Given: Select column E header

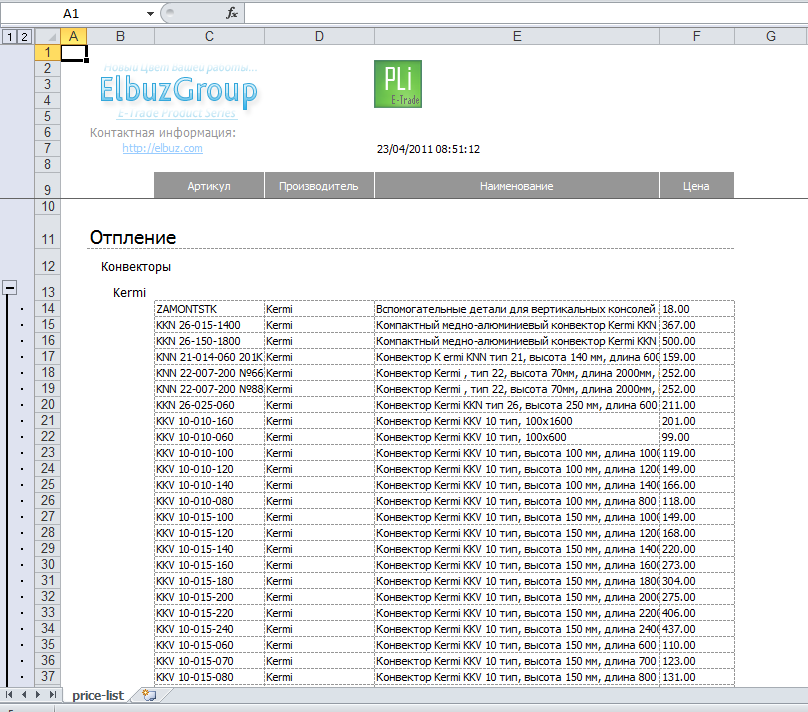Looking at the screenshot, I should point(517,36).
